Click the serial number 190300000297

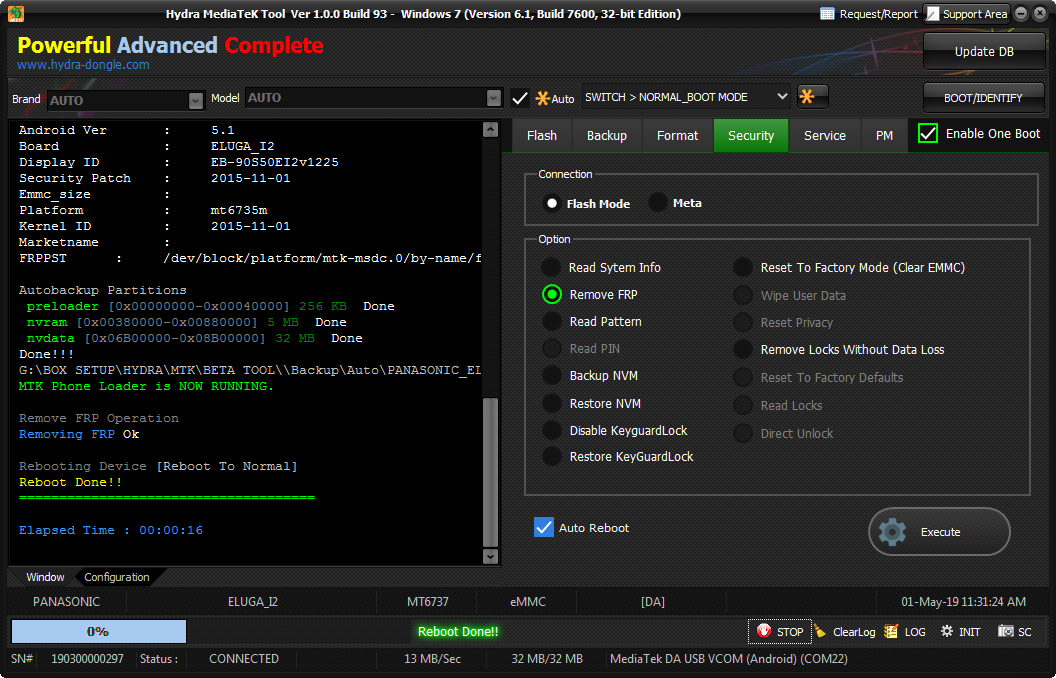tap(88, 658)
